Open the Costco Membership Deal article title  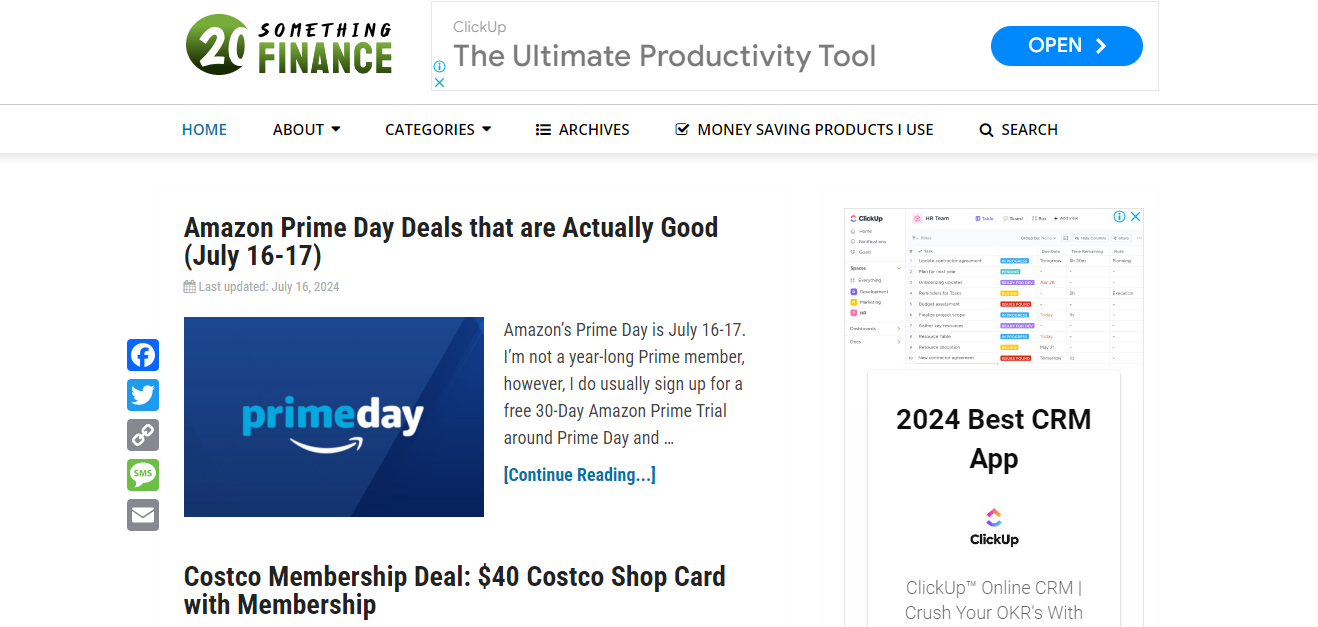(455, 591)
